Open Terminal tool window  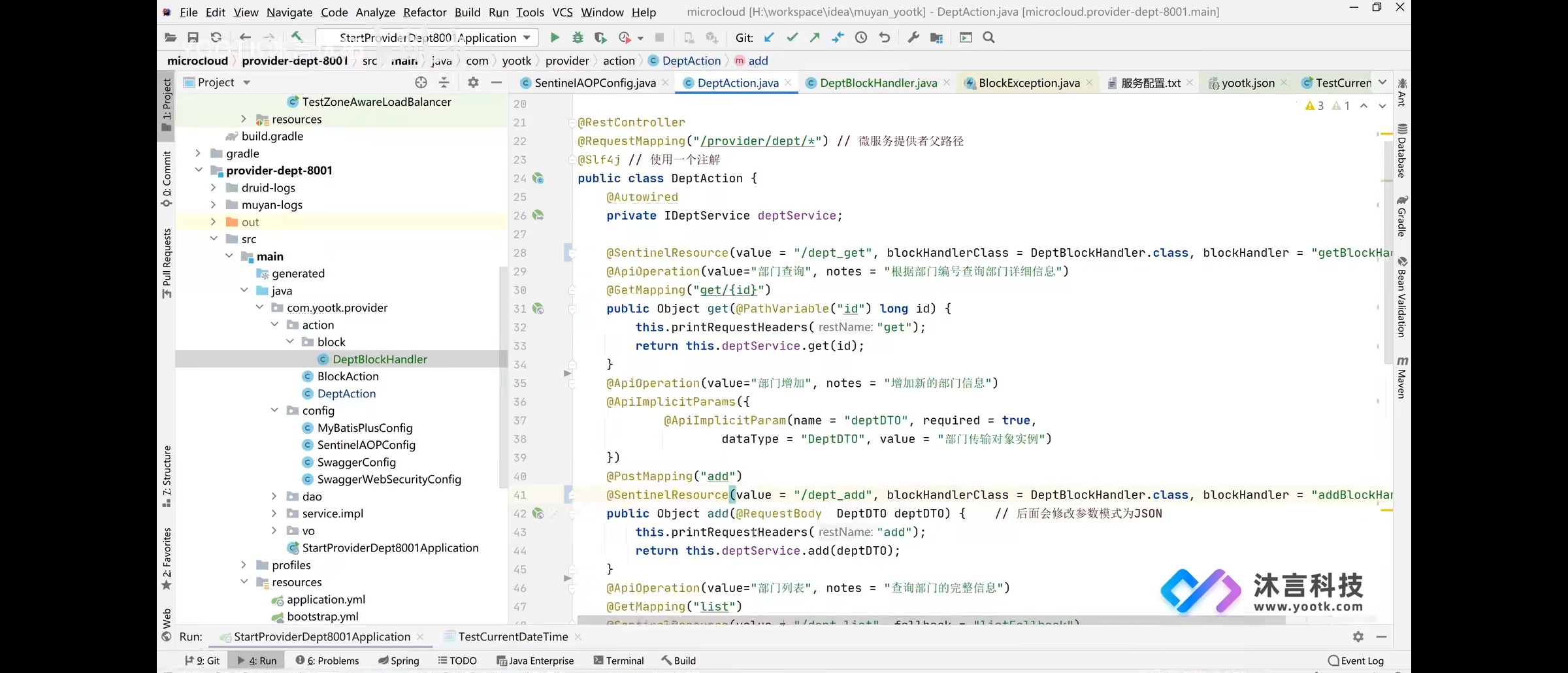618,661
